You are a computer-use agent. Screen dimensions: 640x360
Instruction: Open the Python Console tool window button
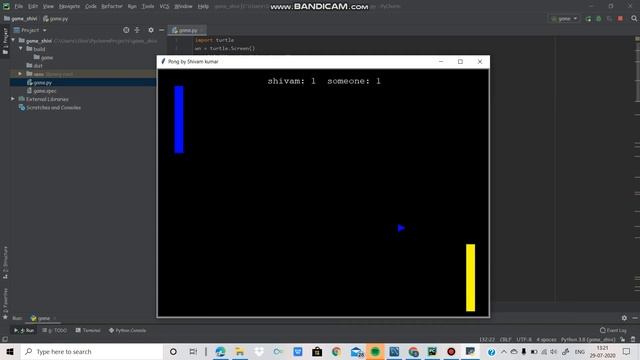(127, 330)
